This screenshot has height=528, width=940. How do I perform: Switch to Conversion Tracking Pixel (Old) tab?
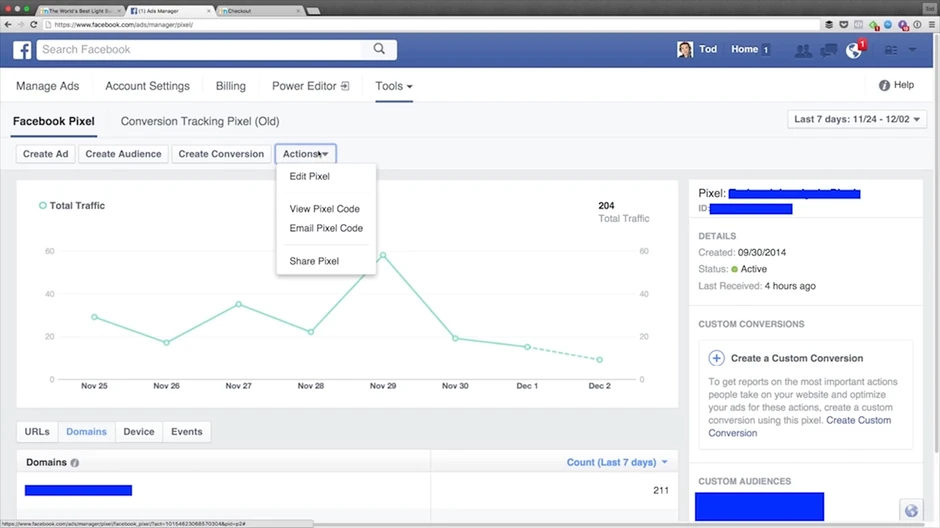(x=200, y=122)
